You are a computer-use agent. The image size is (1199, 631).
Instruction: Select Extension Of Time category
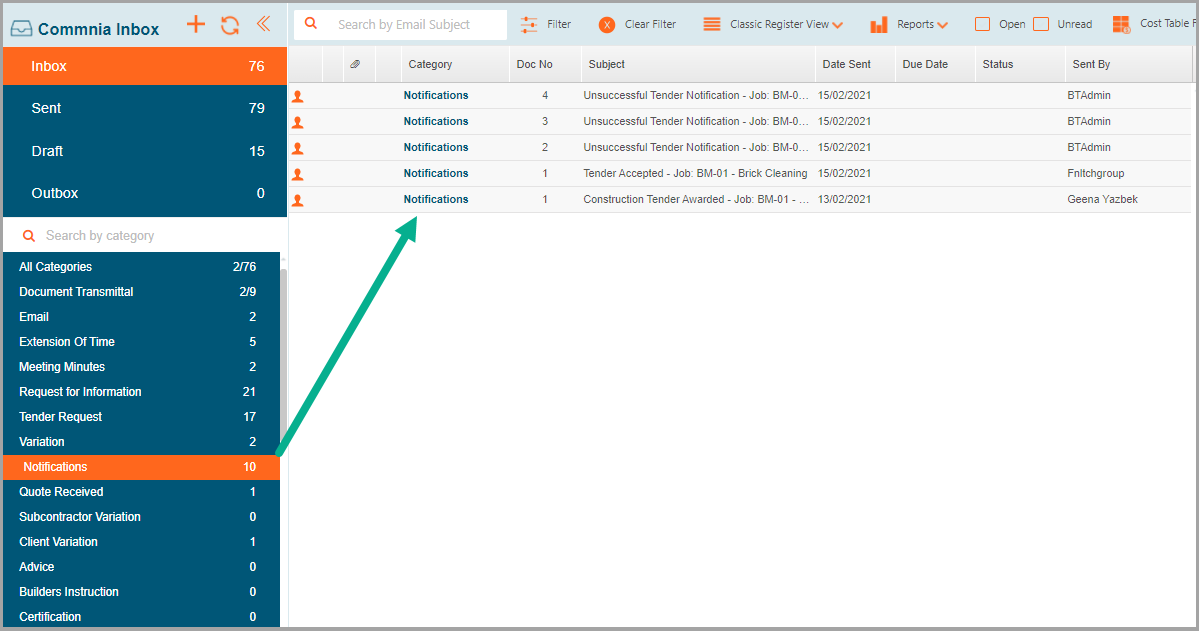point(141,341)
